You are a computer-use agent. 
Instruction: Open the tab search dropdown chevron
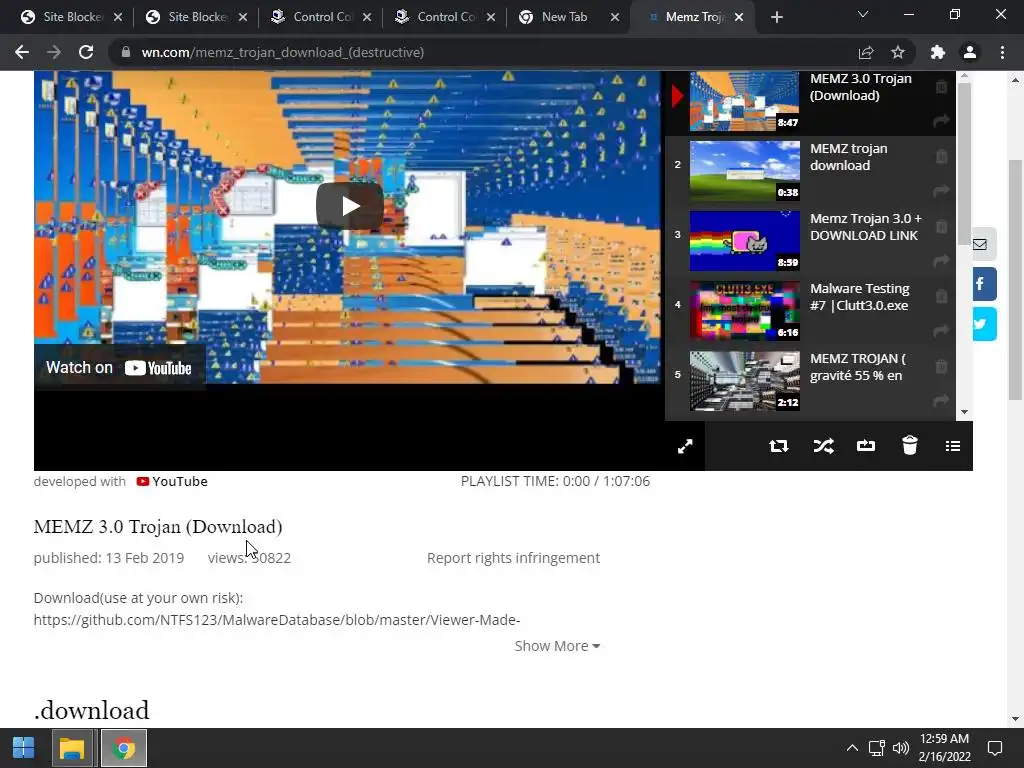pyautogui.click(x=863, y=14)
